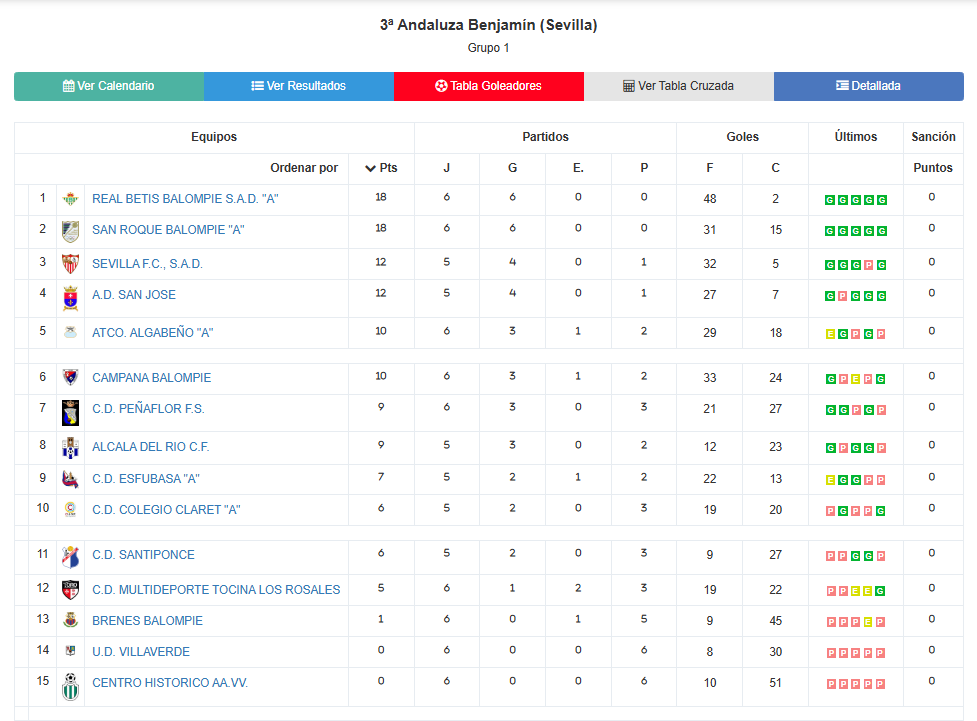977x721 pixels.
Task: Click the first P badge in U.D. Villaverde row
Action: (x=831, y=654)
